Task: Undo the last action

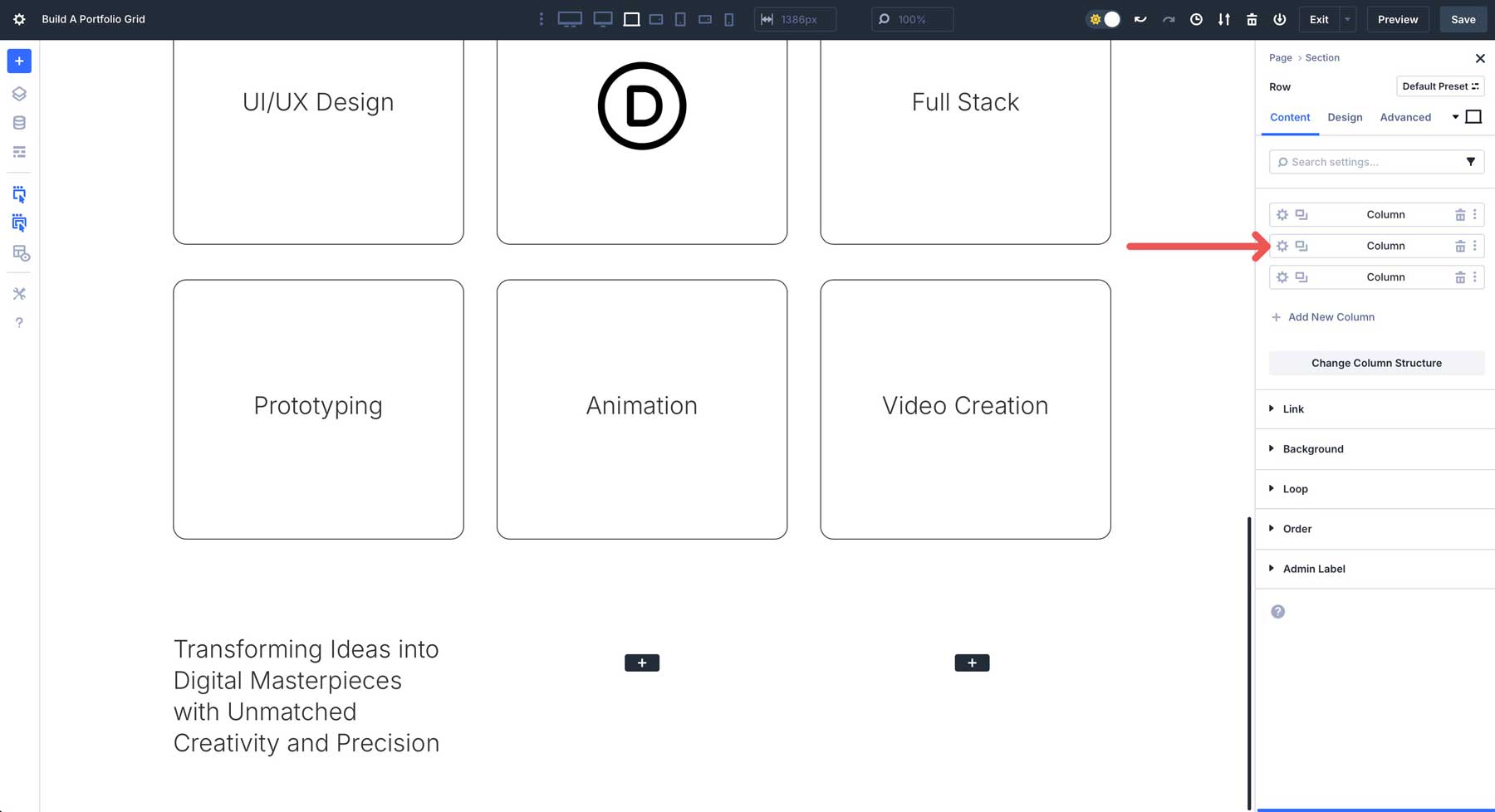Action: tap(1140, 18)
